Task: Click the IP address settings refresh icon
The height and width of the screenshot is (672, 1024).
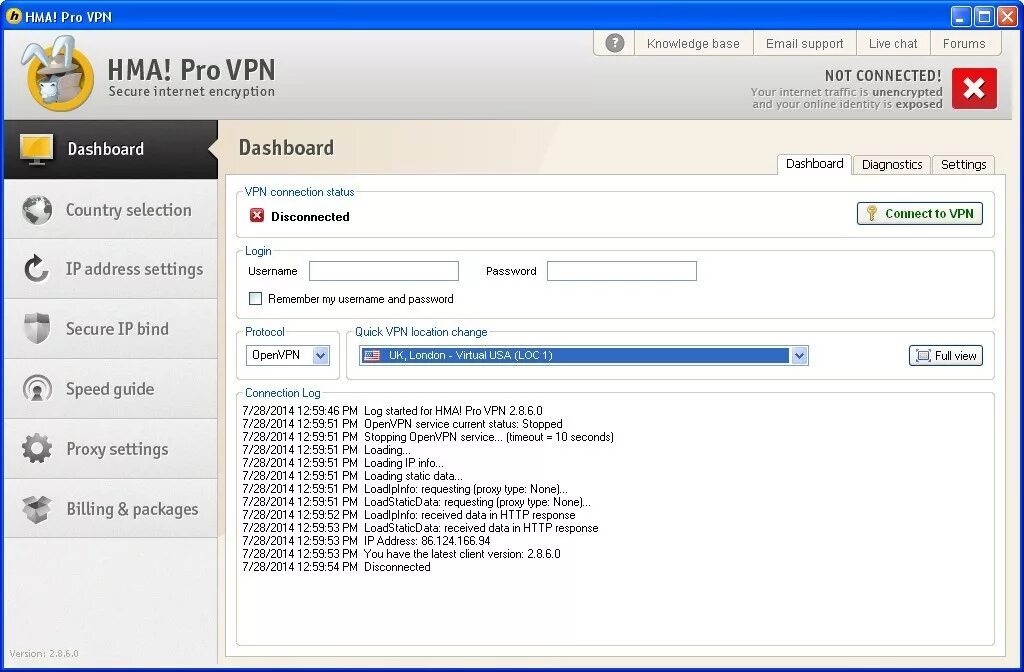Action: [37, 269]
